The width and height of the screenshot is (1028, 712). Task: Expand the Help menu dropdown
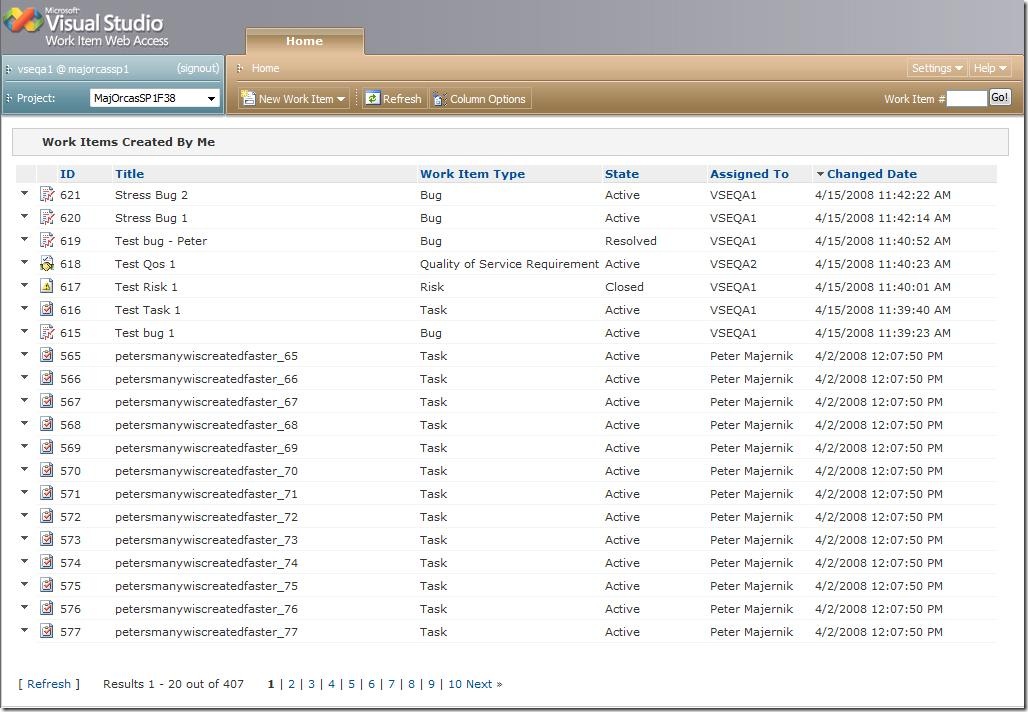click(x=990, y=68)
